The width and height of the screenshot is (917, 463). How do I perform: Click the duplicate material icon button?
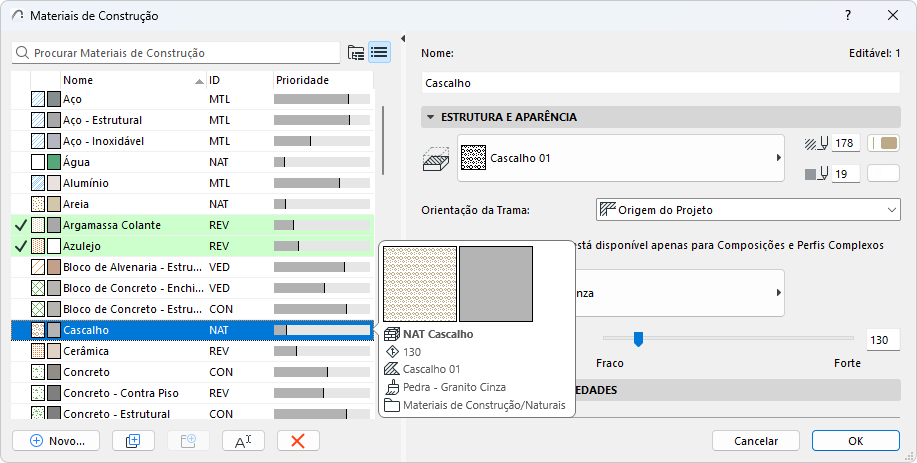(133, 441)
